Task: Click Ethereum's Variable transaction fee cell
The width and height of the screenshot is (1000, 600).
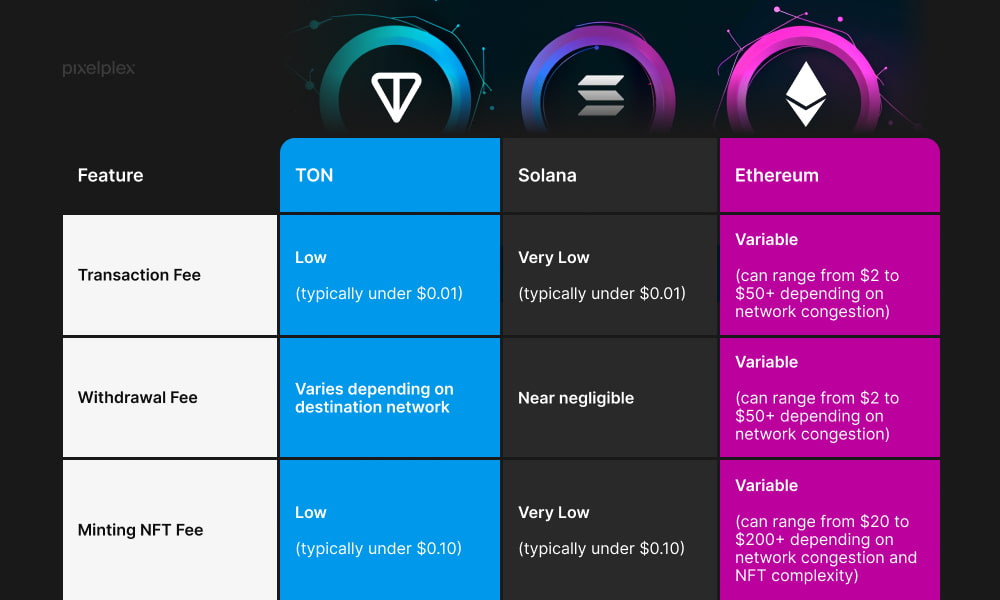Action: (830, 275)
